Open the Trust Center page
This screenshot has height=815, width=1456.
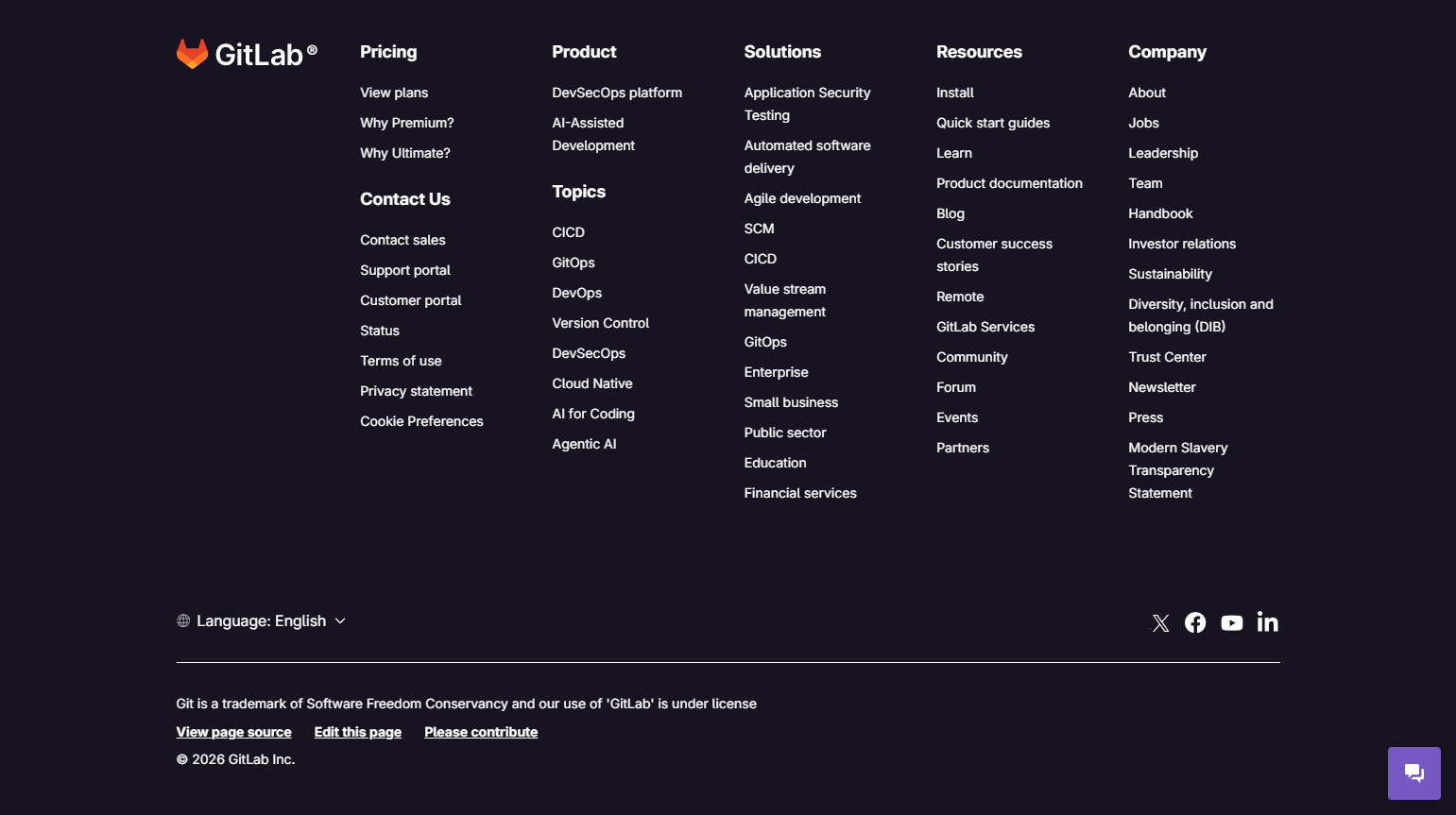tap(1167, 357)
